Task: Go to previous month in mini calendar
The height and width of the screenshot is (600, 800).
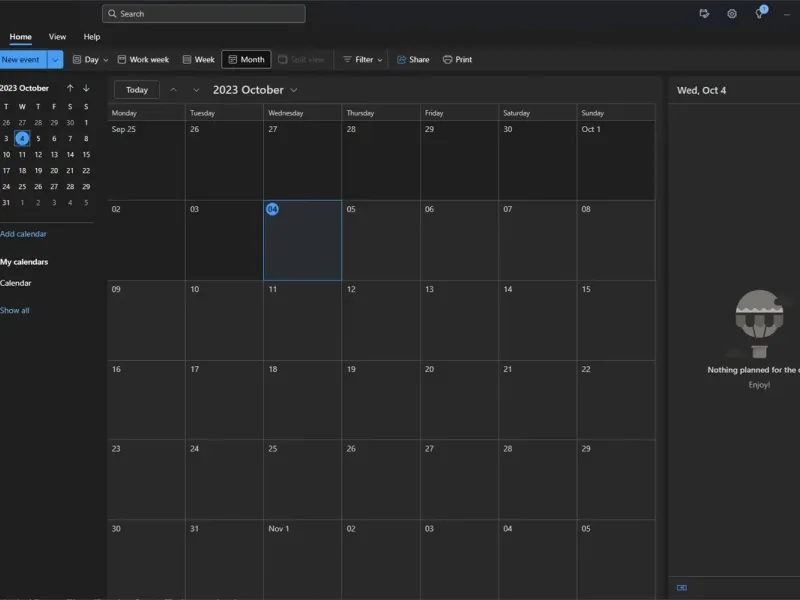Action: 70,88
